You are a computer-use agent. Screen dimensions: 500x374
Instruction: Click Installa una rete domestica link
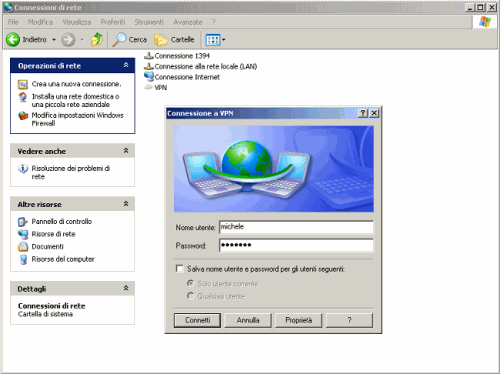(x=75, y=100)
